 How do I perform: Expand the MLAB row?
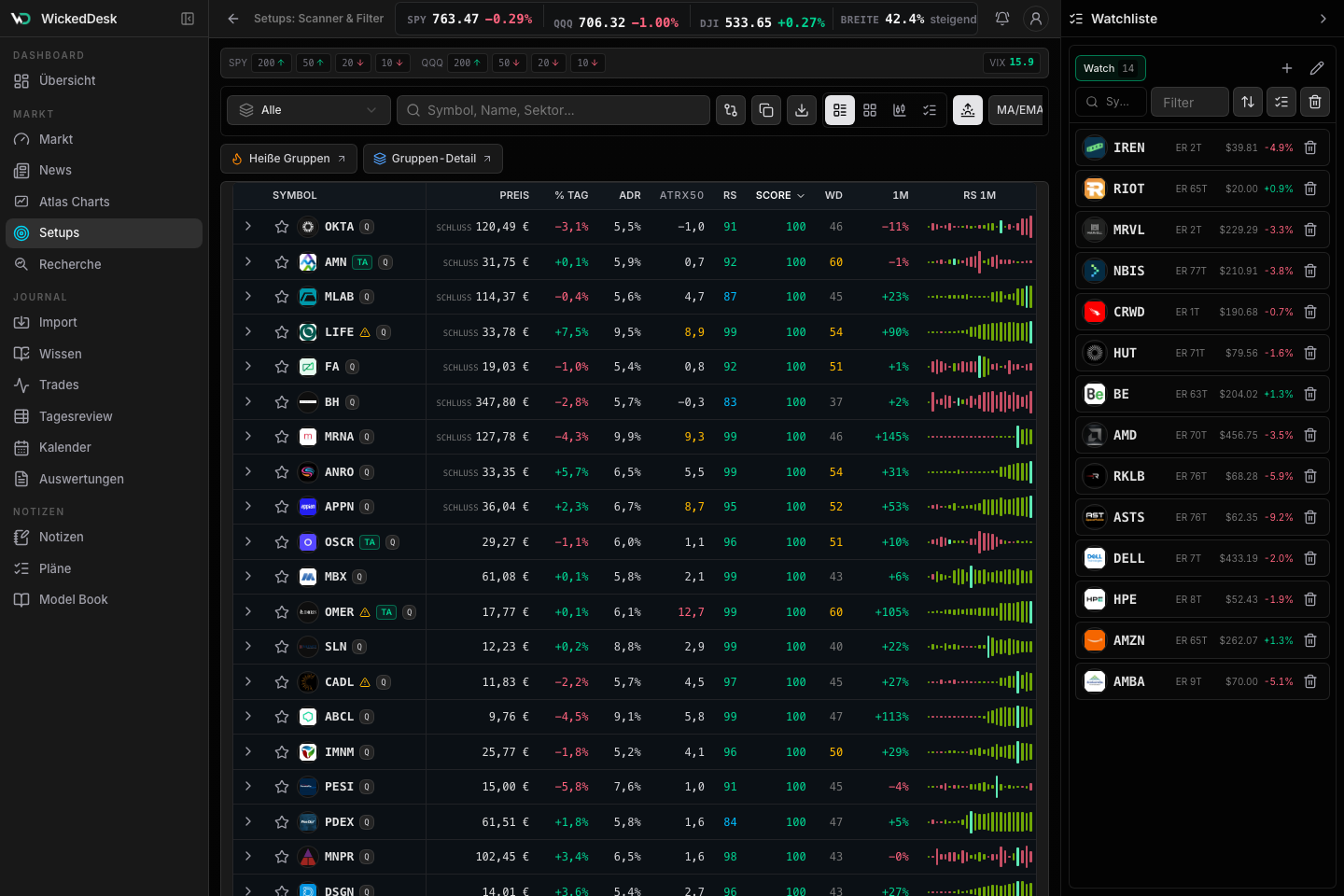point(248,297)
